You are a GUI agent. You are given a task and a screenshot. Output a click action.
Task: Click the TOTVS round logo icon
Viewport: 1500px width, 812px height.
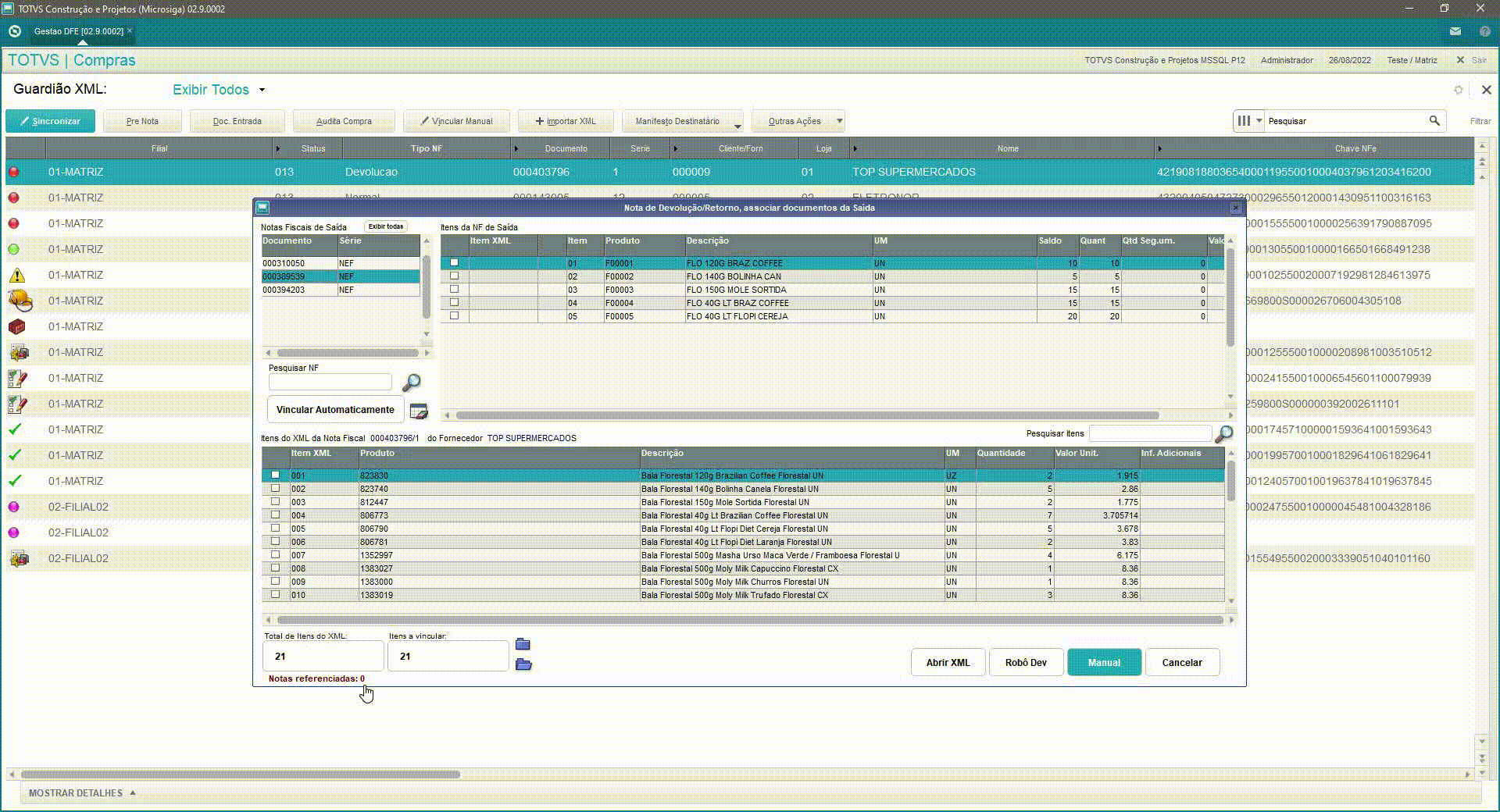pyautogui.click(x=14, y=31)
